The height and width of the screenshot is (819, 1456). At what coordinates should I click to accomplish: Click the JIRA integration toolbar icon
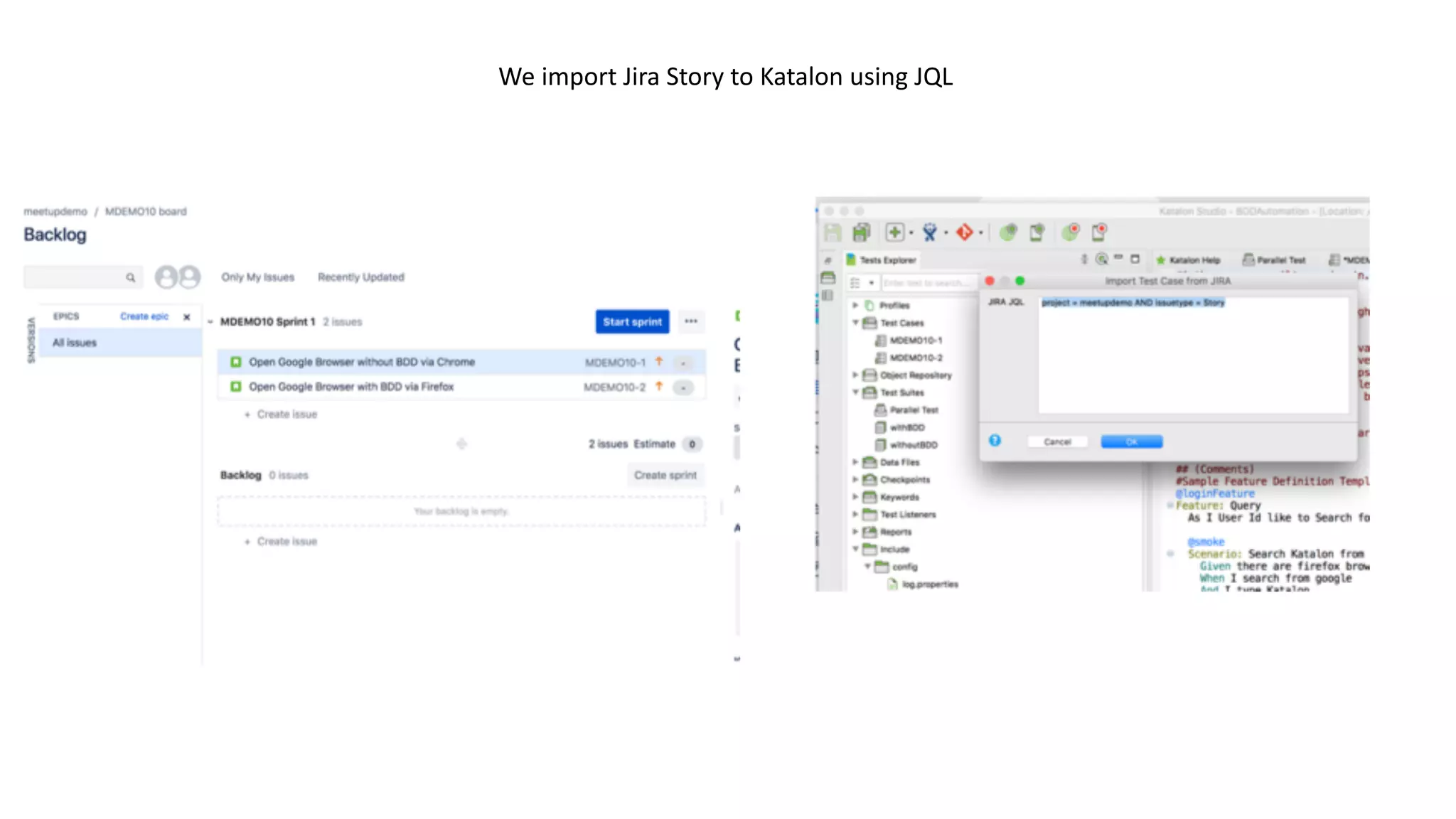pyautogui.click(x=930, y=232)
